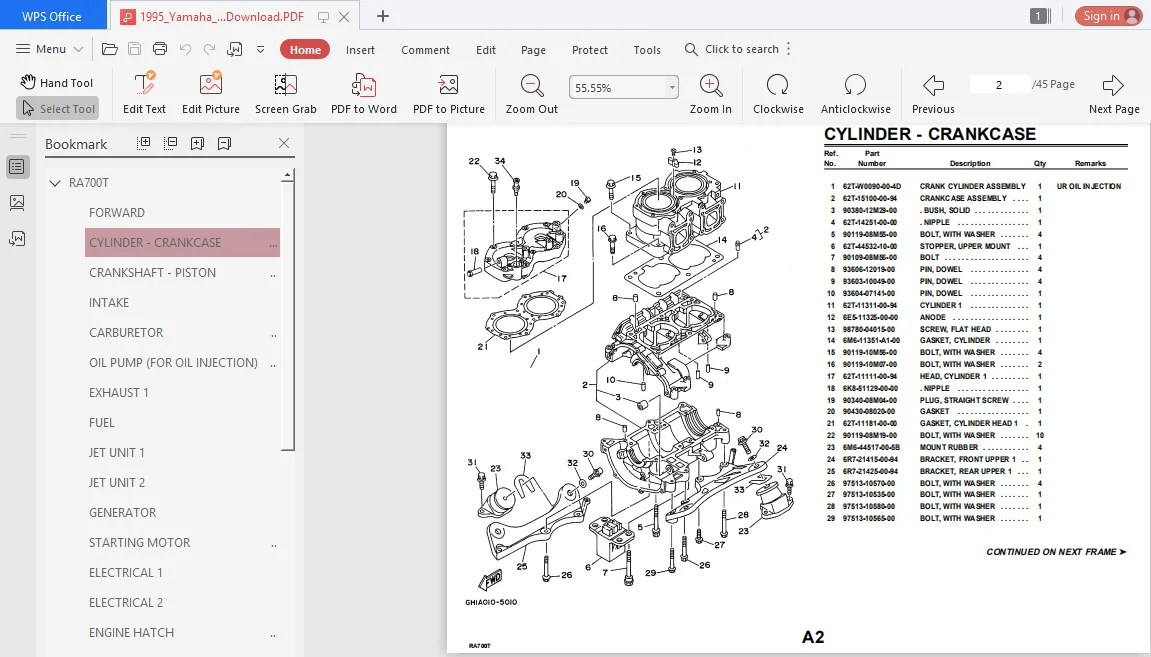1151x657 pixels.
Task: Click the Sign in button
Action: click(x=1108, y=16)
